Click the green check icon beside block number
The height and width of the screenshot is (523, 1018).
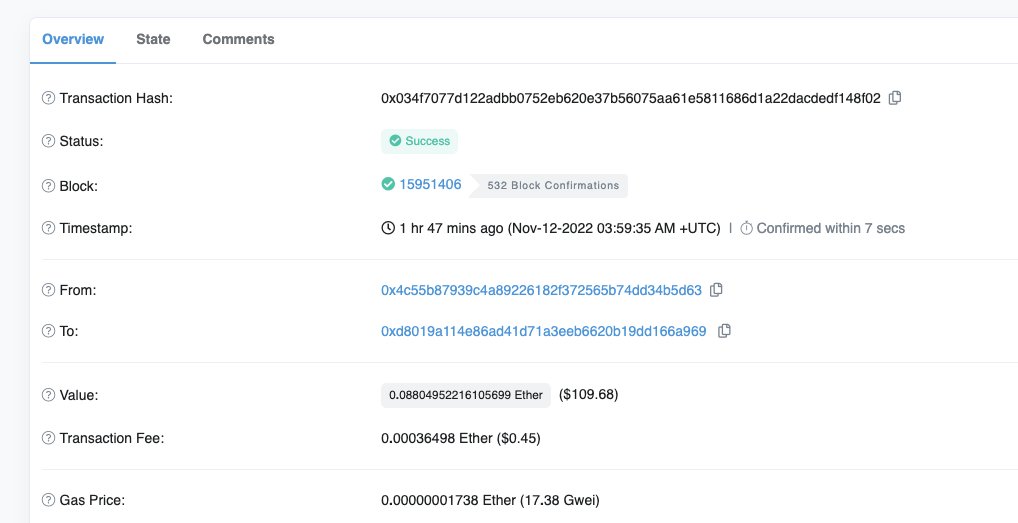(x=388, y=184)
